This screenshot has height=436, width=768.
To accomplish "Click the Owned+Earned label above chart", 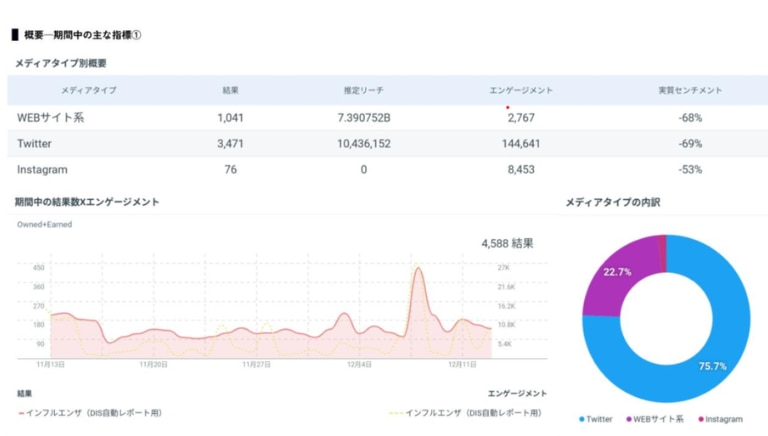I will click(x=44, y=225).
